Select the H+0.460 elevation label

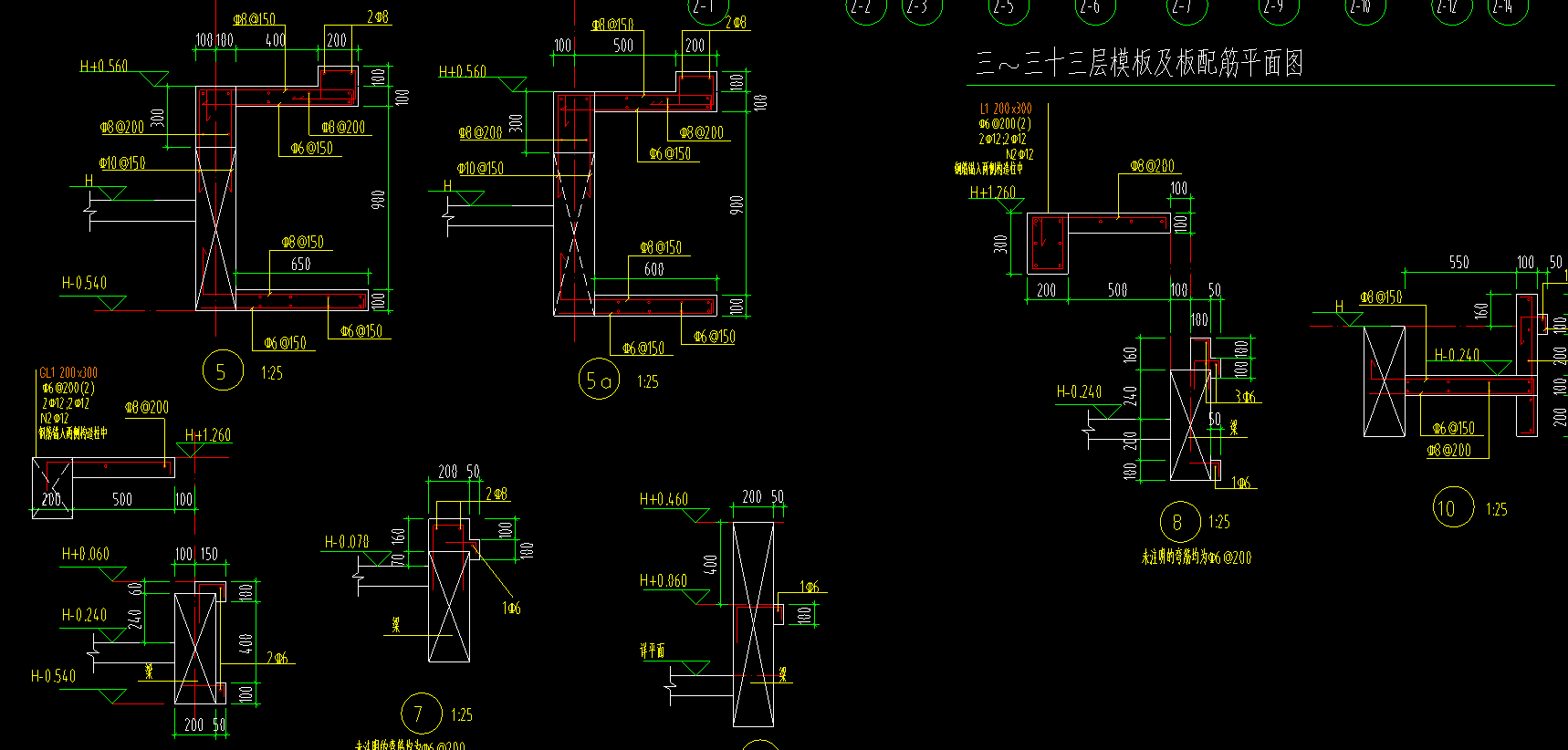664,499
